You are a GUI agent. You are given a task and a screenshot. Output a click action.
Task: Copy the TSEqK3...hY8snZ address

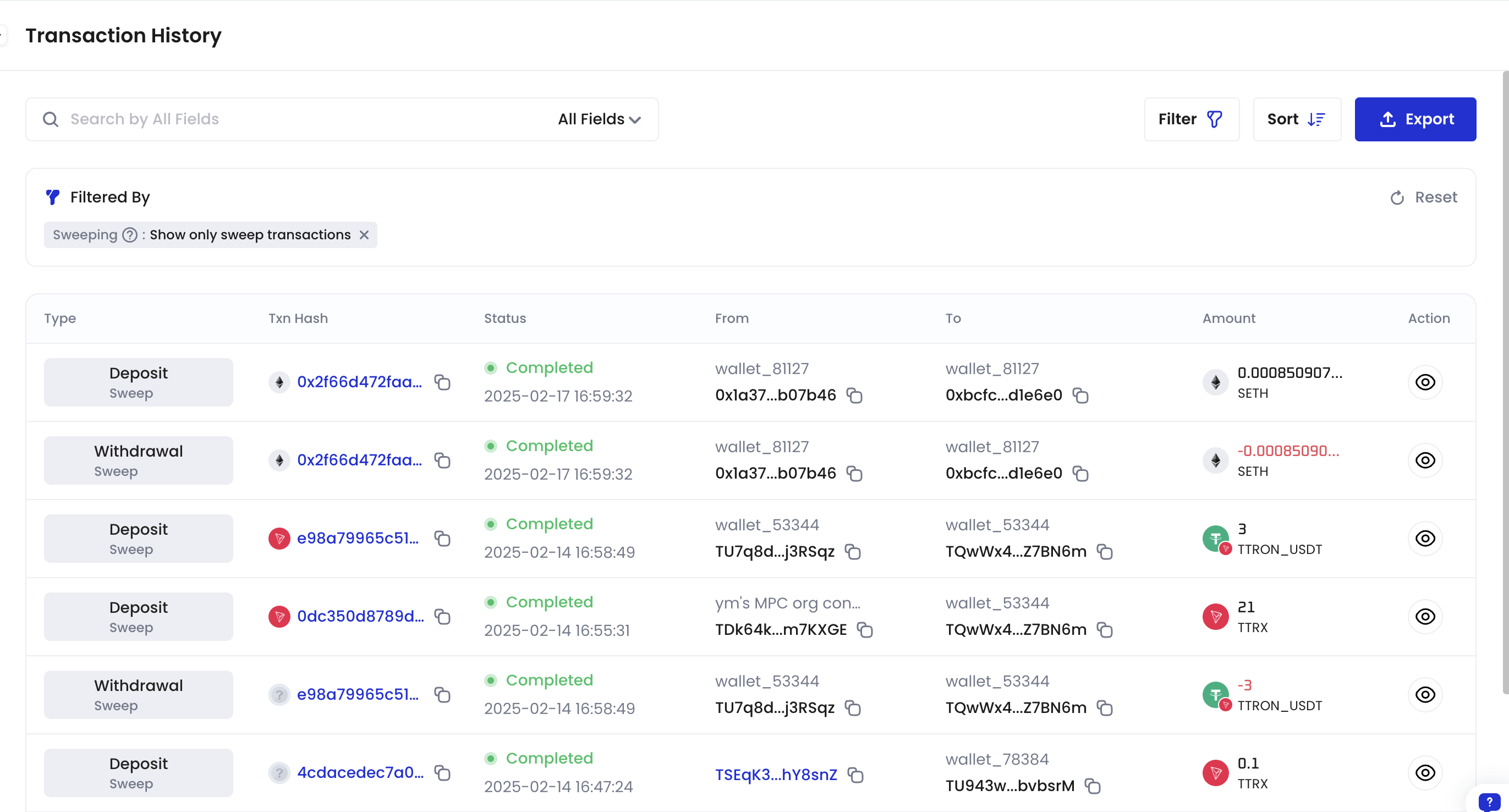[x=856, y=775]
